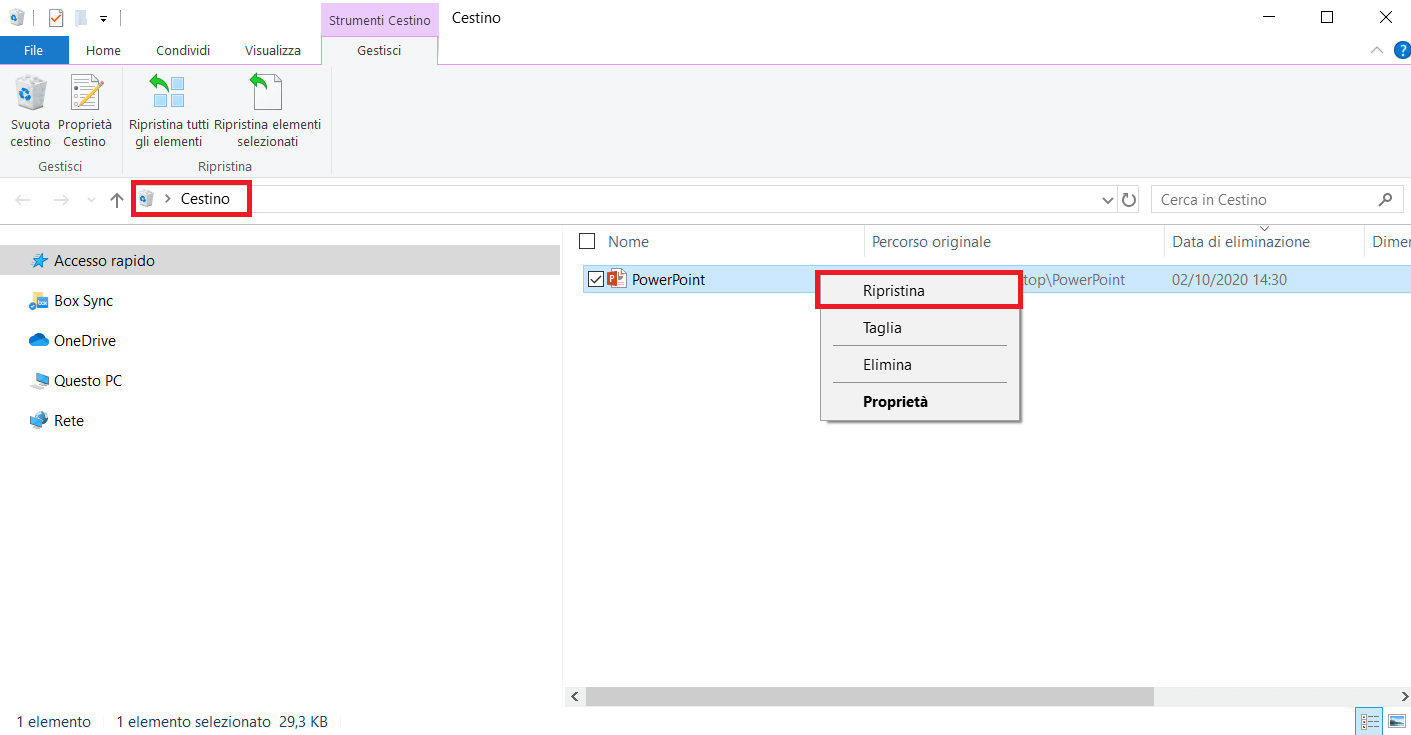
Task: Uncheck the PowerPoint file checkbox
Action: (x=596, y=280)
